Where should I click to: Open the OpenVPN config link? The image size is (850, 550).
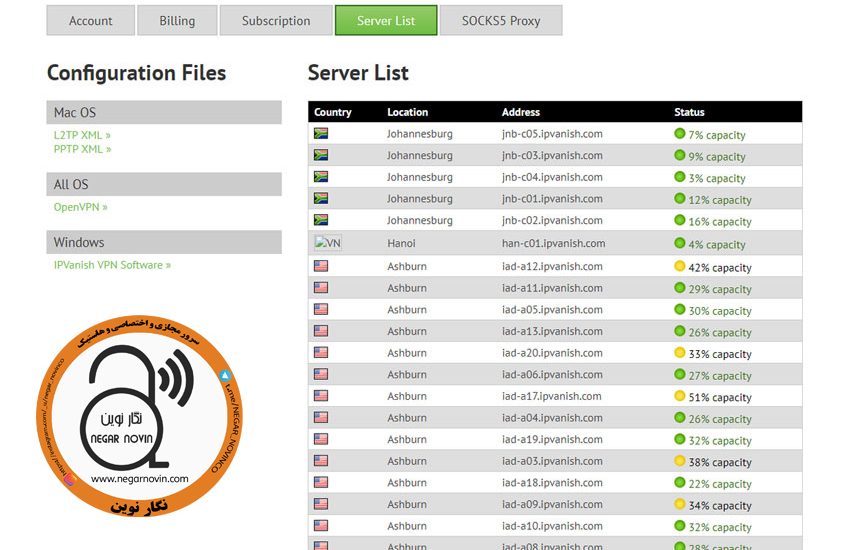[80, 207]
